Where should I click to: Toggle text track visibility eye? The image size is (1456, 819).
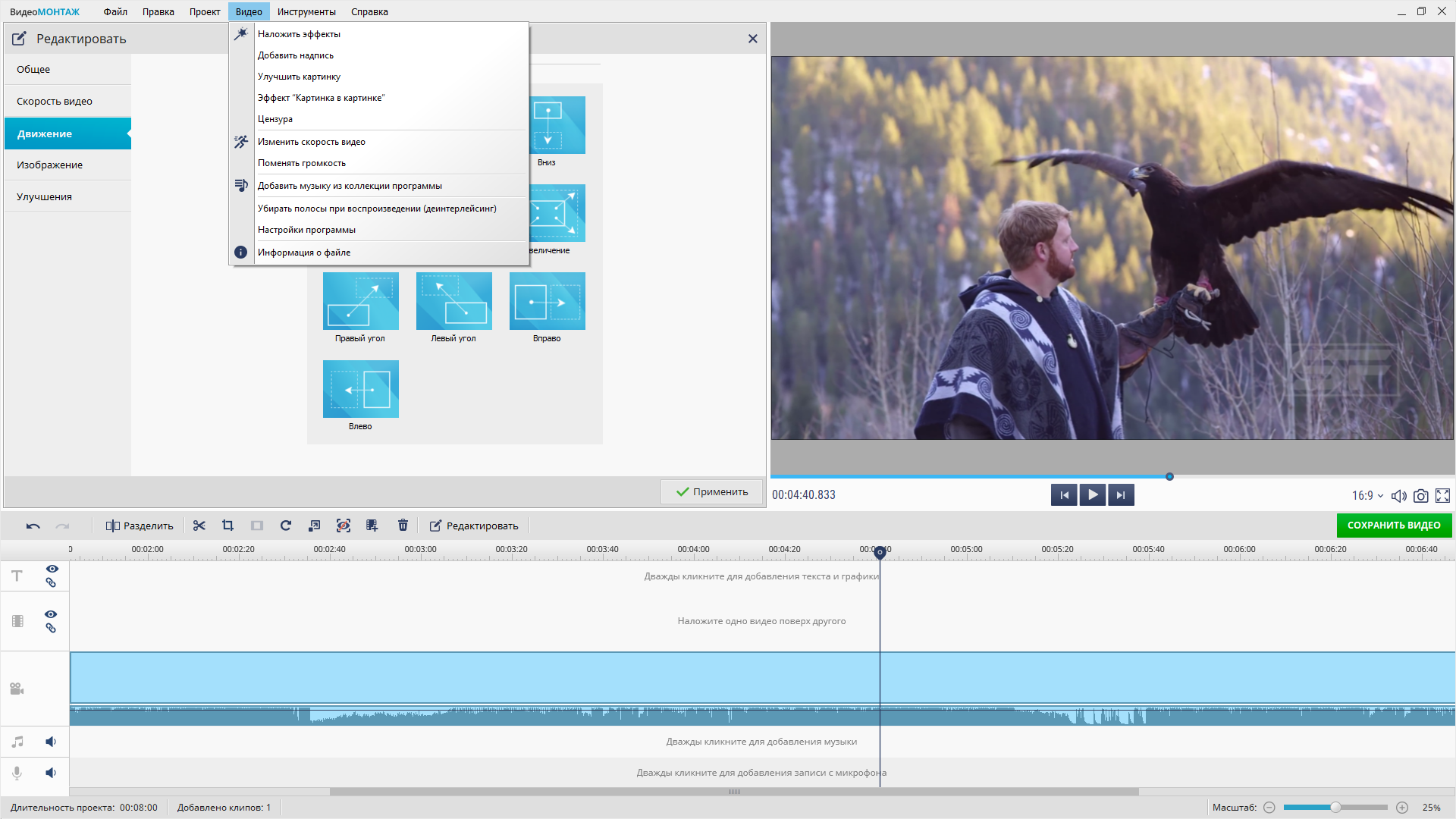[52, 569]
